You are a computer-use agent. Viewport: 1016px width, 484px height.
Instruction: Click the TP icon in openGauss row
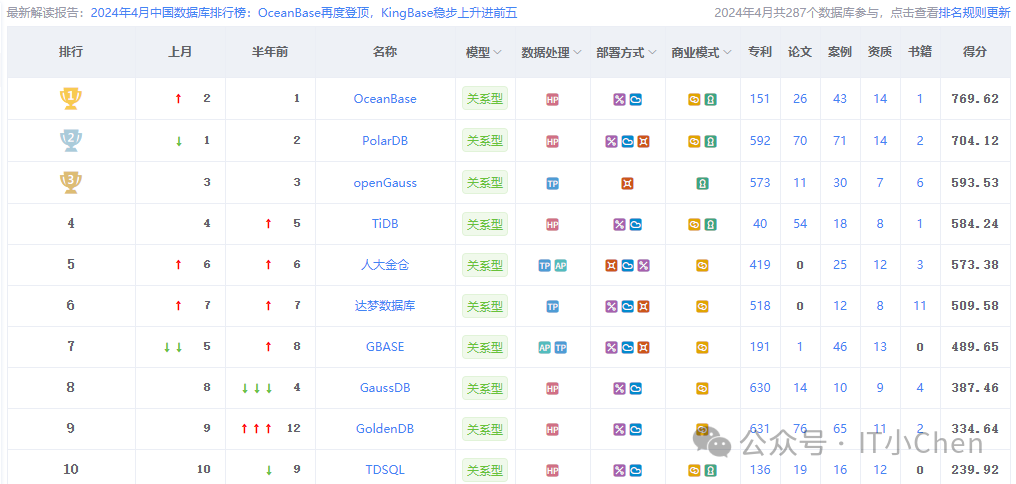point(552,183)
